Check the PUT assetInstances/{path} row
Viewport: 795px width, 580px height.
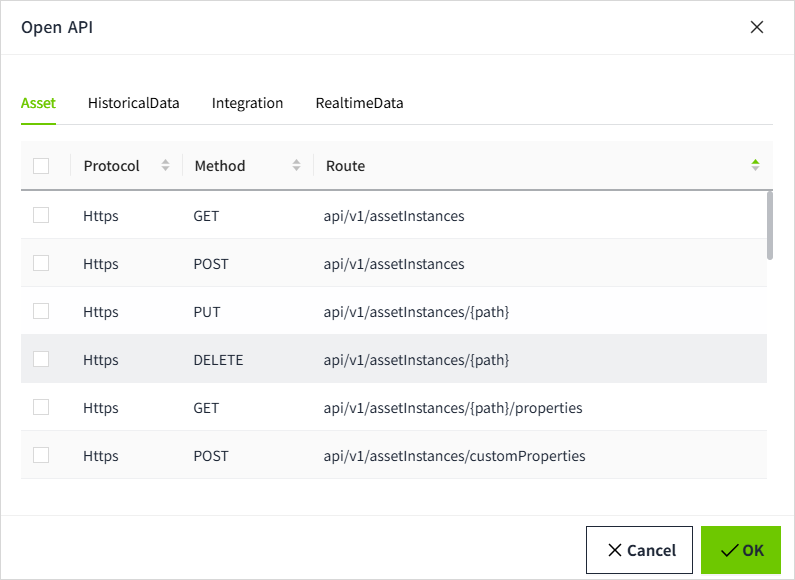(41, 311)
